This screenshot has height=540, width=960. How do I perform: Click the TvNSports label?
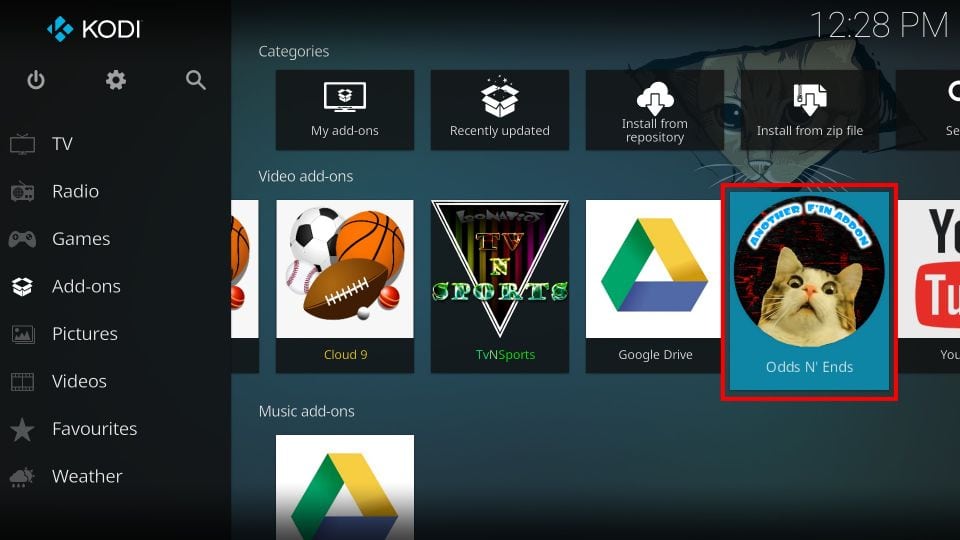tap(505, 354)
